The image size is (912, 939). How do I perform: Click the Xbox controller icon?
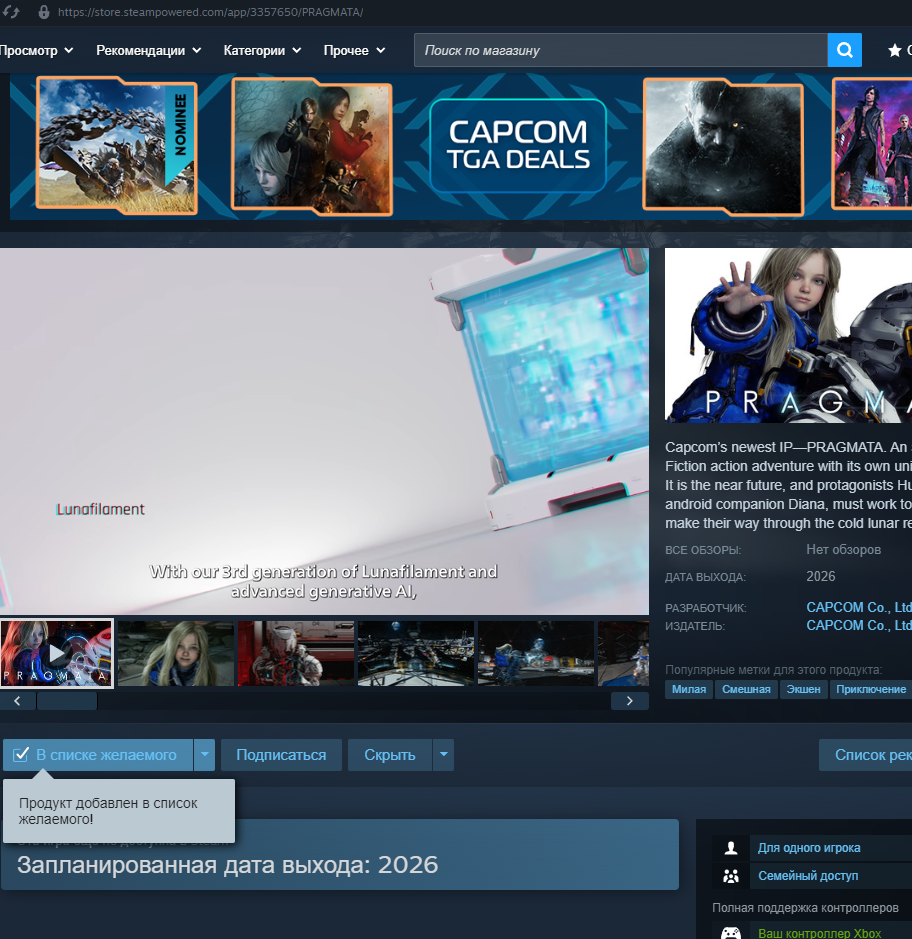pos(731,933)
